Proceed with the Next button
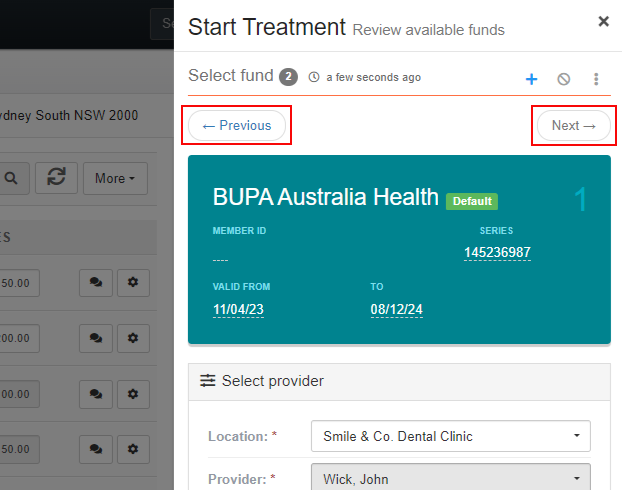622x490 pixels. [x=574, y=125]
